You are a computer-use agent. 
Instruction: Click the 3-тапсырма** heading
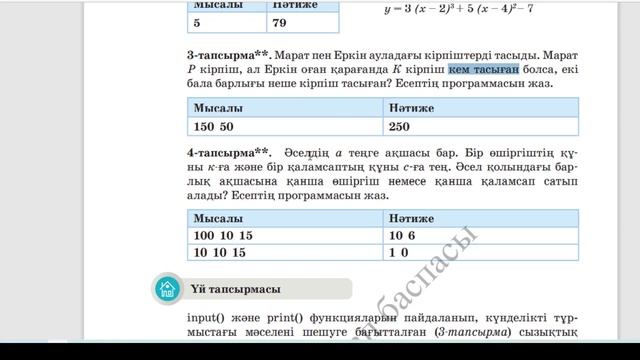click(229, 55)
